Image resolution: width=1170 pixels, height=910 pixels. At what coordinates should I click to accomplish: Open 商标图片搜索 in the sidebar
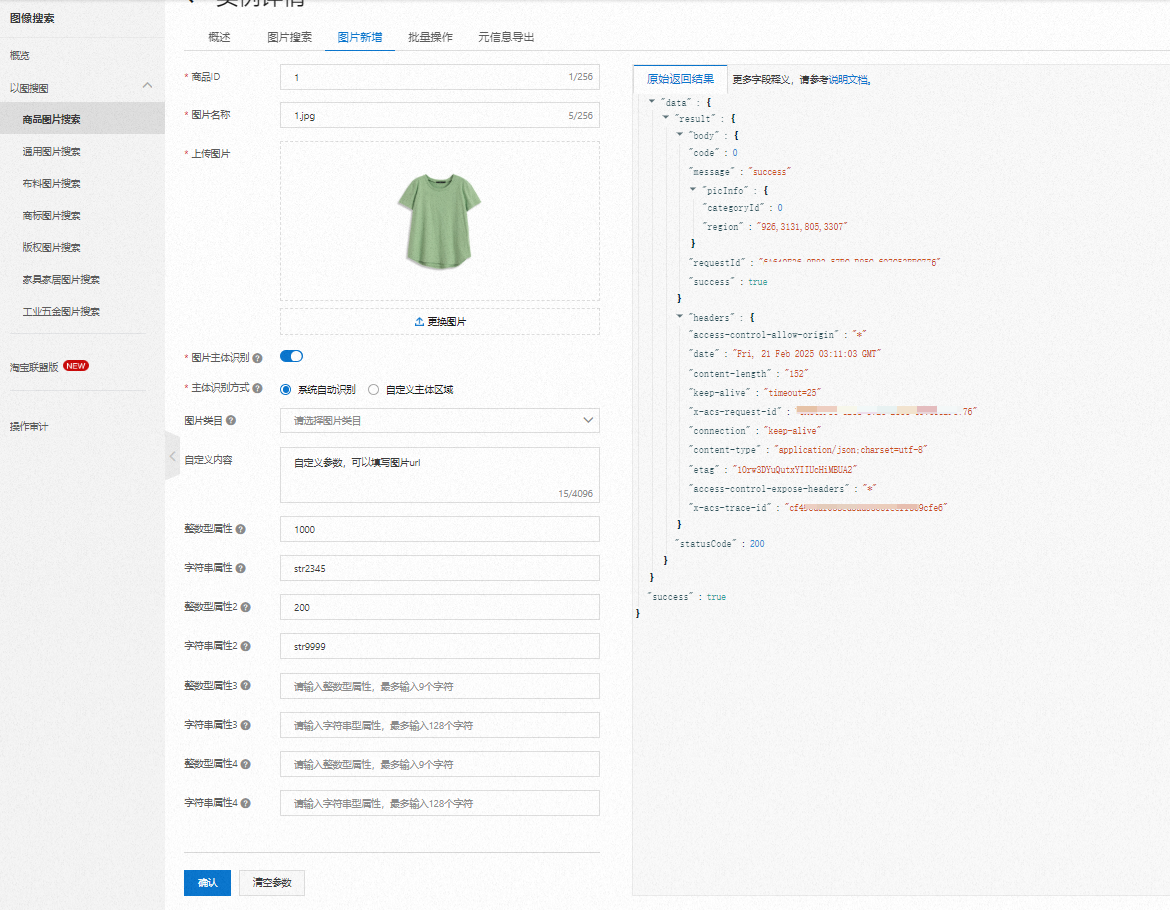pyautogui.click(x=51, y=216)
